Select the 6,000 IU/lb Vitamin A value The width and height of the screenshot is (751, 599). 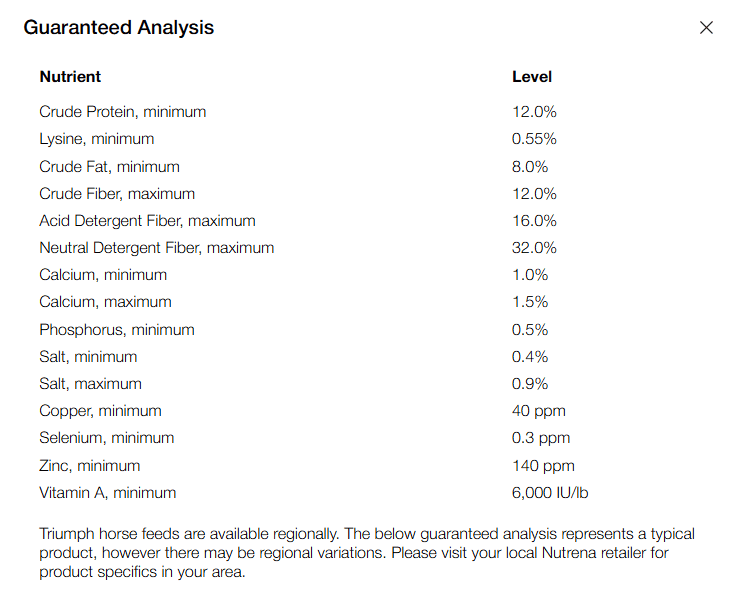pyautogui.click(x=556, y=493)
